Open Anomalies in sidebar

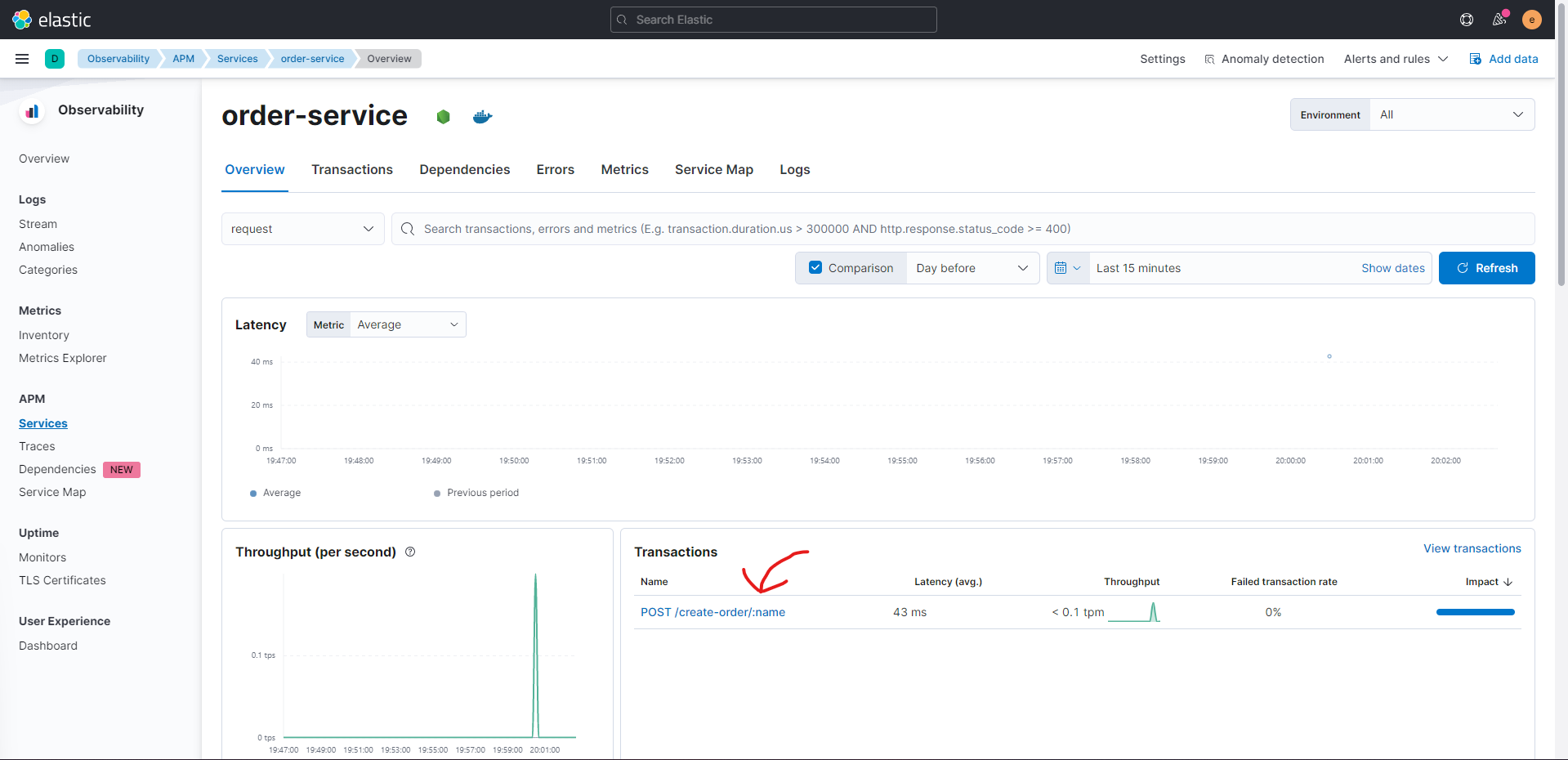click(47, 247)
